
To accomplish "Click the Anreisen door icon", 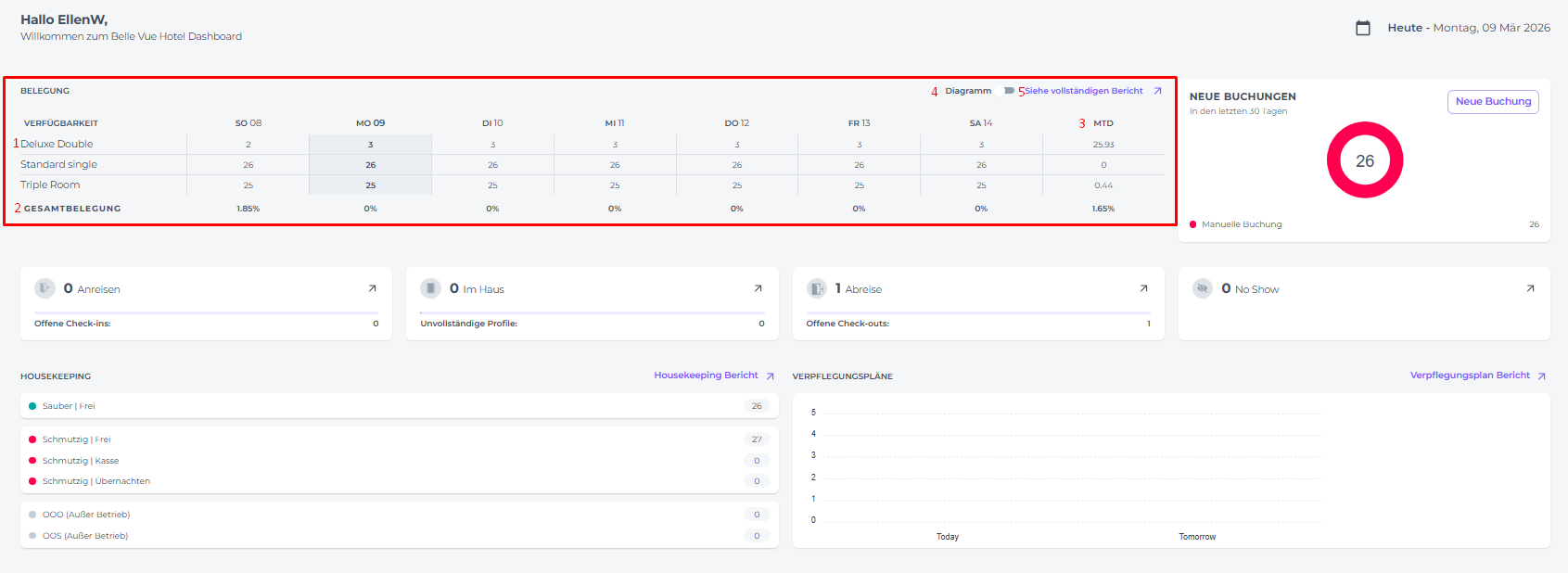I will point(45,288).
